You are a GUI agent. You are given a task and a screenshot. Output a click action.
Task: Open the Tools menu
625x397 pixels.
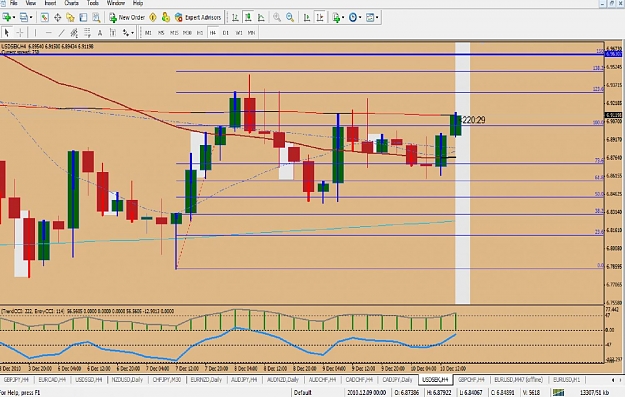coord(92,3)
